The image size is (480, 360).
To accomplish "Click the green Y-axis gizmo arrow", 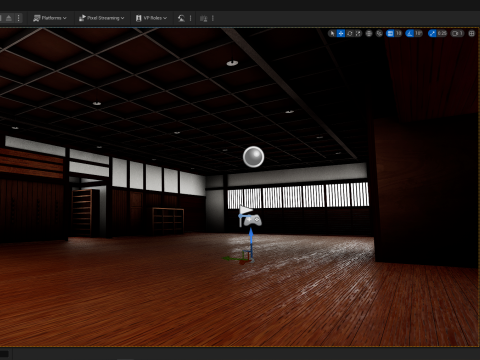I will 232,258.
